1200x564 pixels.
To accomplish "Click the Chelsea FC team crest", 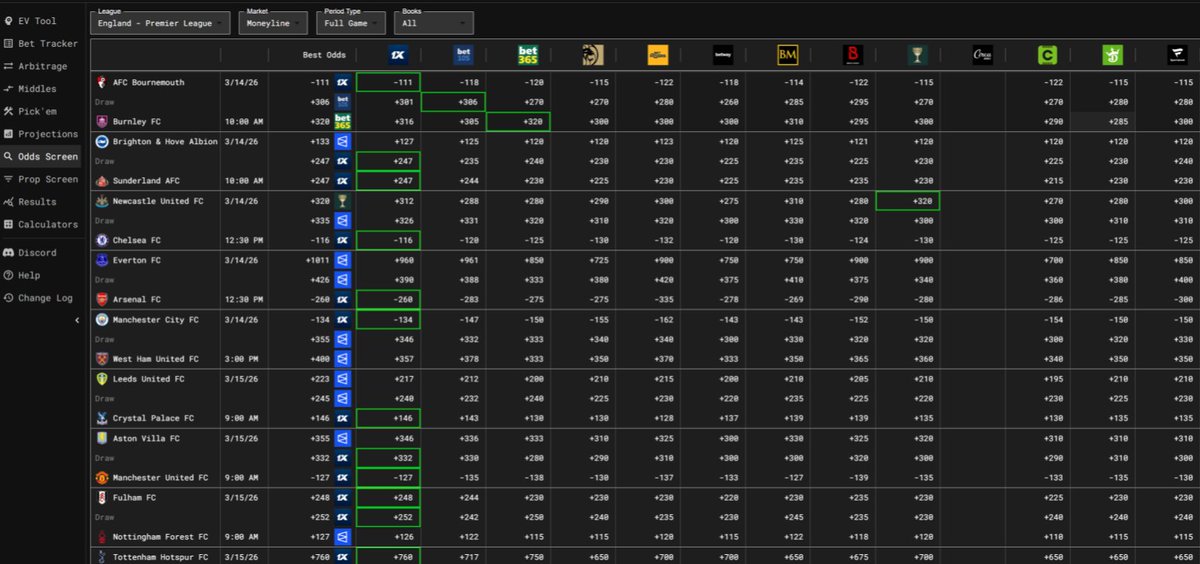I will pos(101,240).
